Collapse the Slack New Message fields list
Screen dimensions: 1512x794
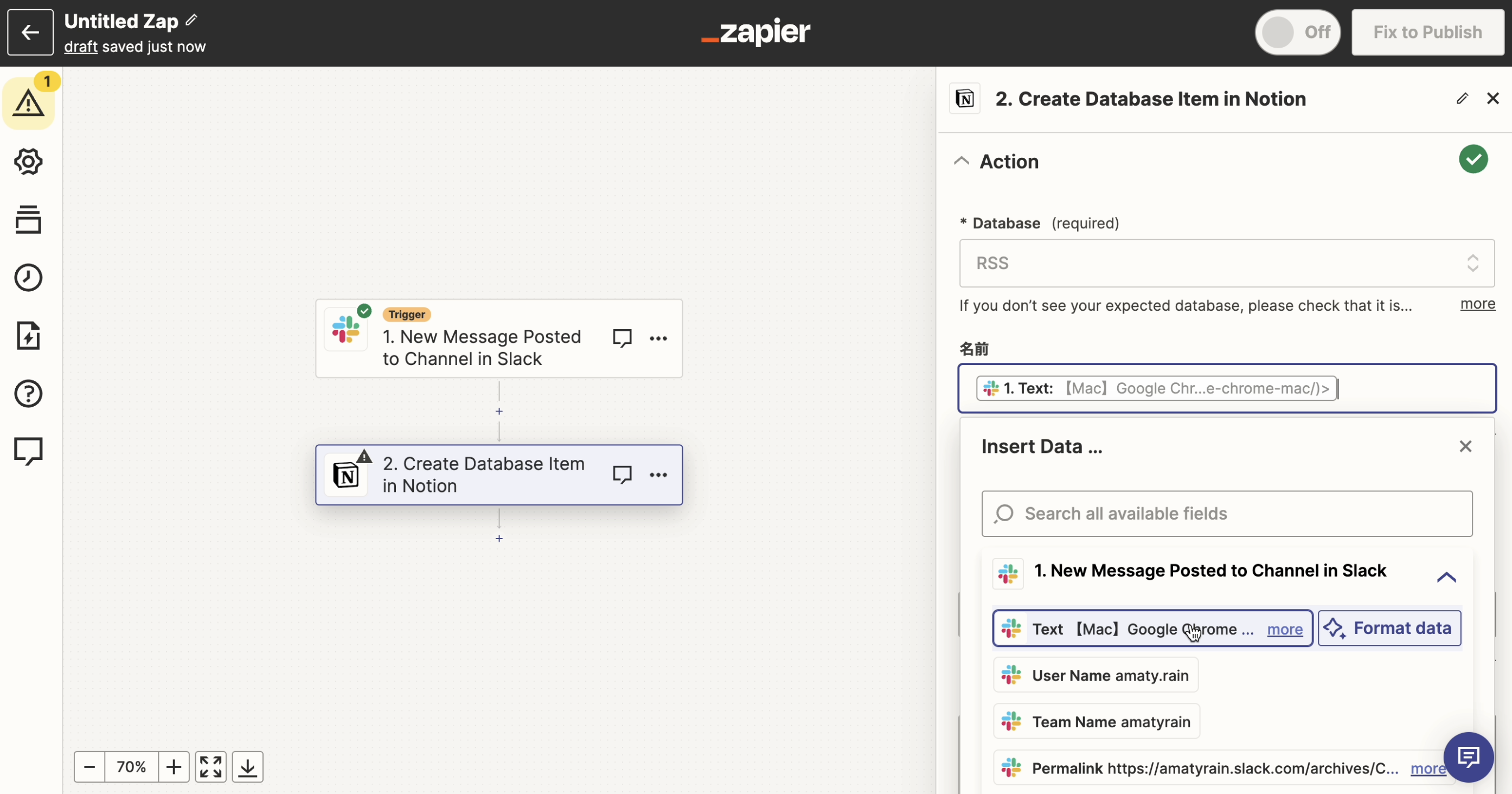1446,577
